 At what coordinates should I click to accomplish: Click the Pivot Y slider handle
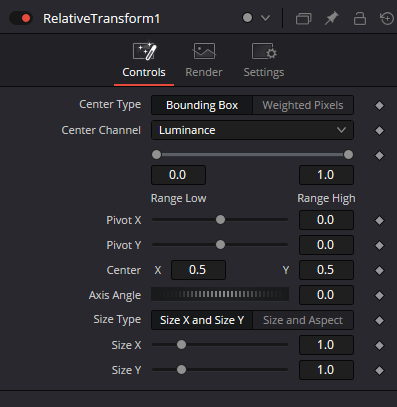[220, 245]
